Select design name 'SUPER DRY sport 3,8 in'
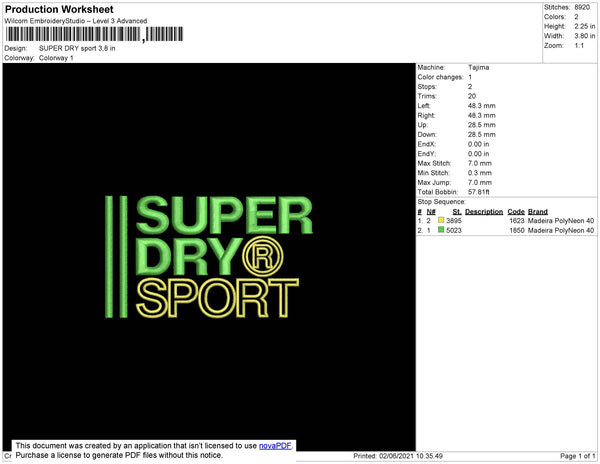The width and height of the screenshot is (600, 464). click(77, 49)
